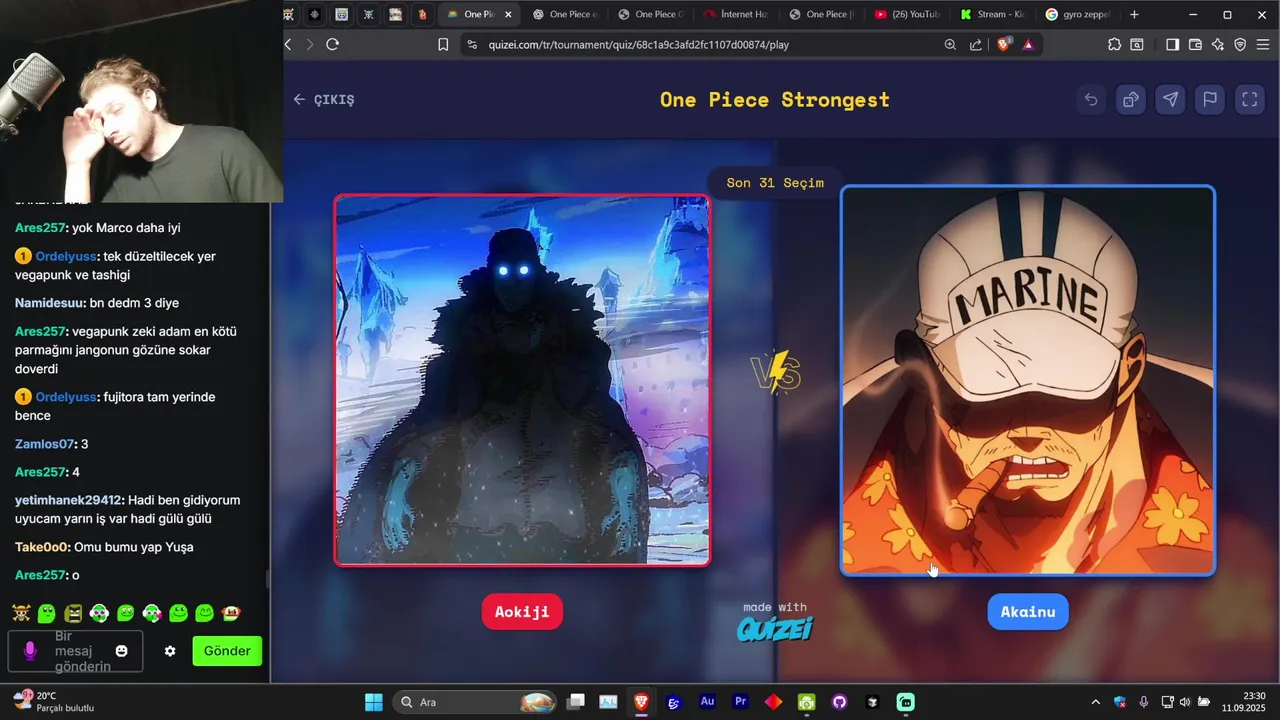Screen dimensions: 1280x720
Task: Open the Windows Start menu
Action: (x=374, y=702)
